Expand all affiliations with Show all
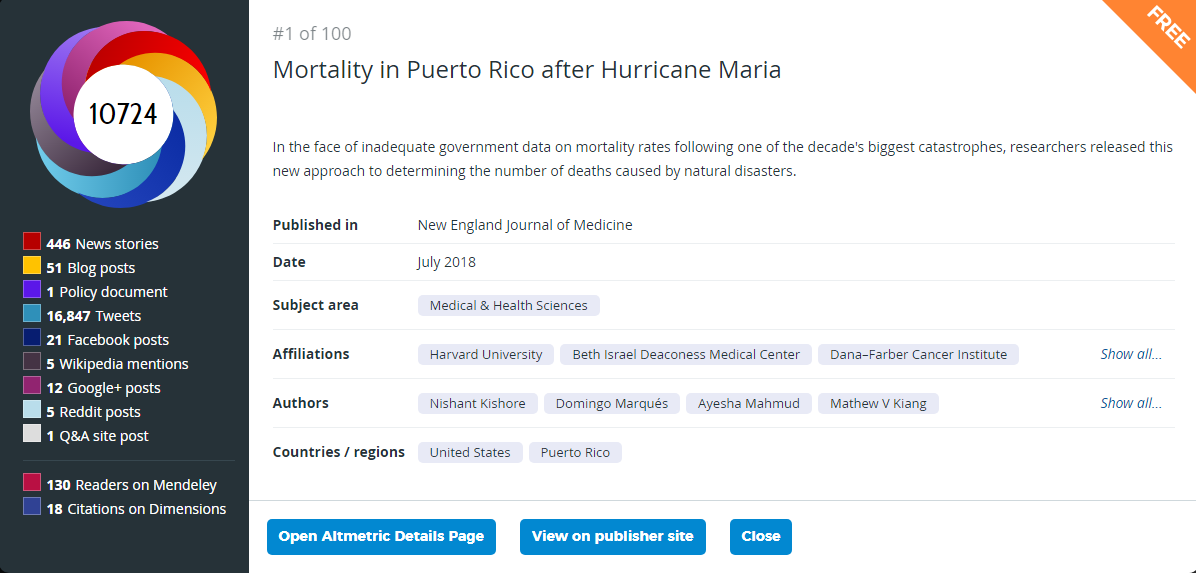The width and height of the screenshot is (1196, 573). pyautogui.click(x=1130, y=354)
